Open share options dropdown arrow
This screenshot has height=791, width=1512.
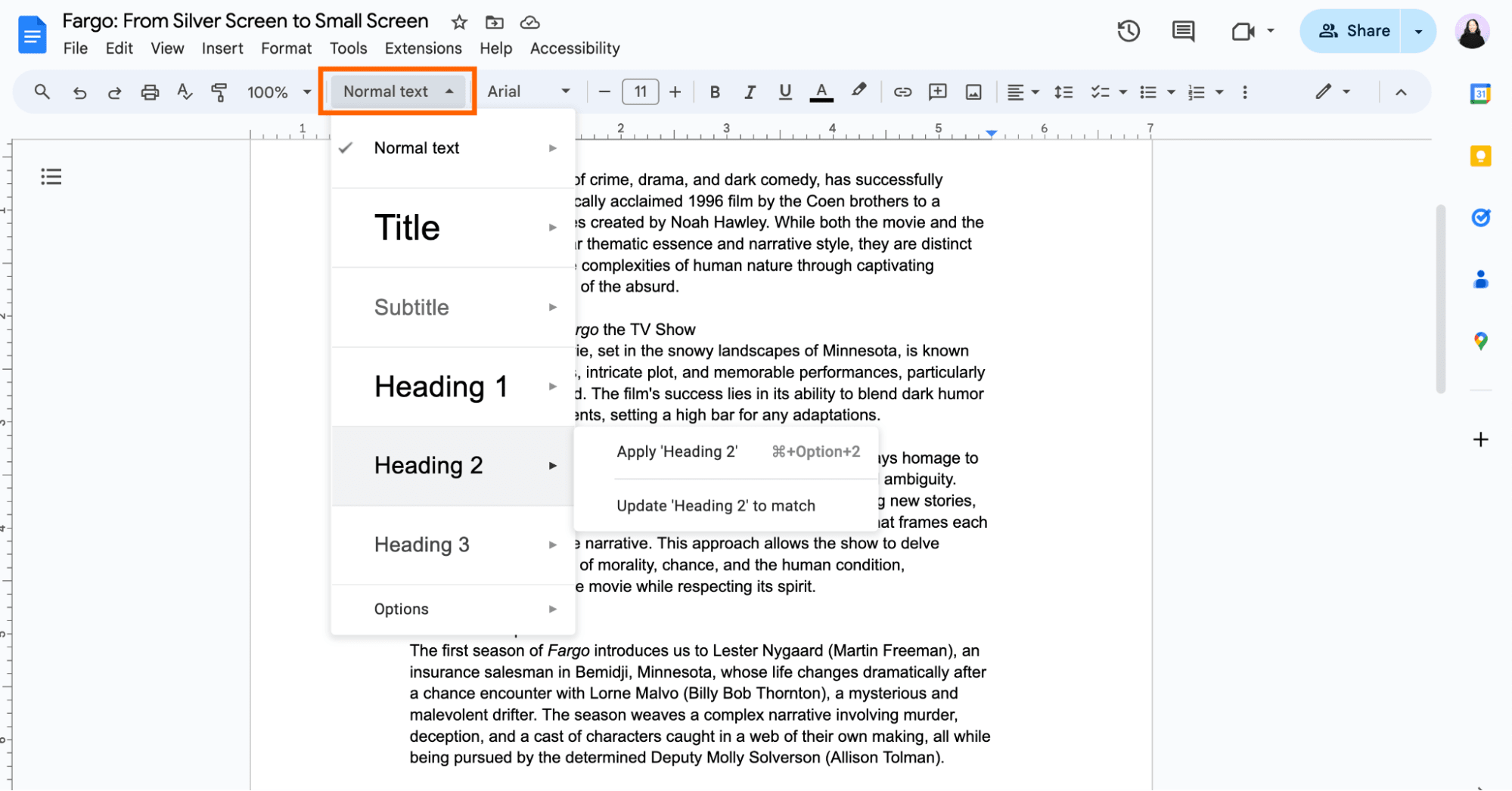[x=1418, y=31]
